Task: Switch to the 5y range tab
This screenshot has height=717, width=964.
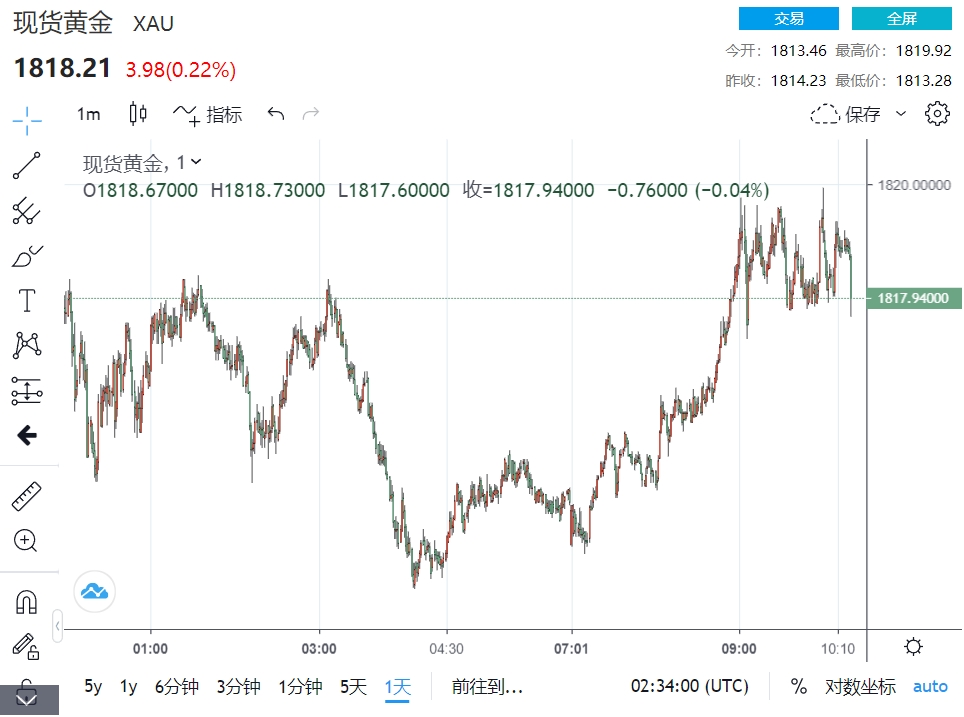Action: click(93, 687)
